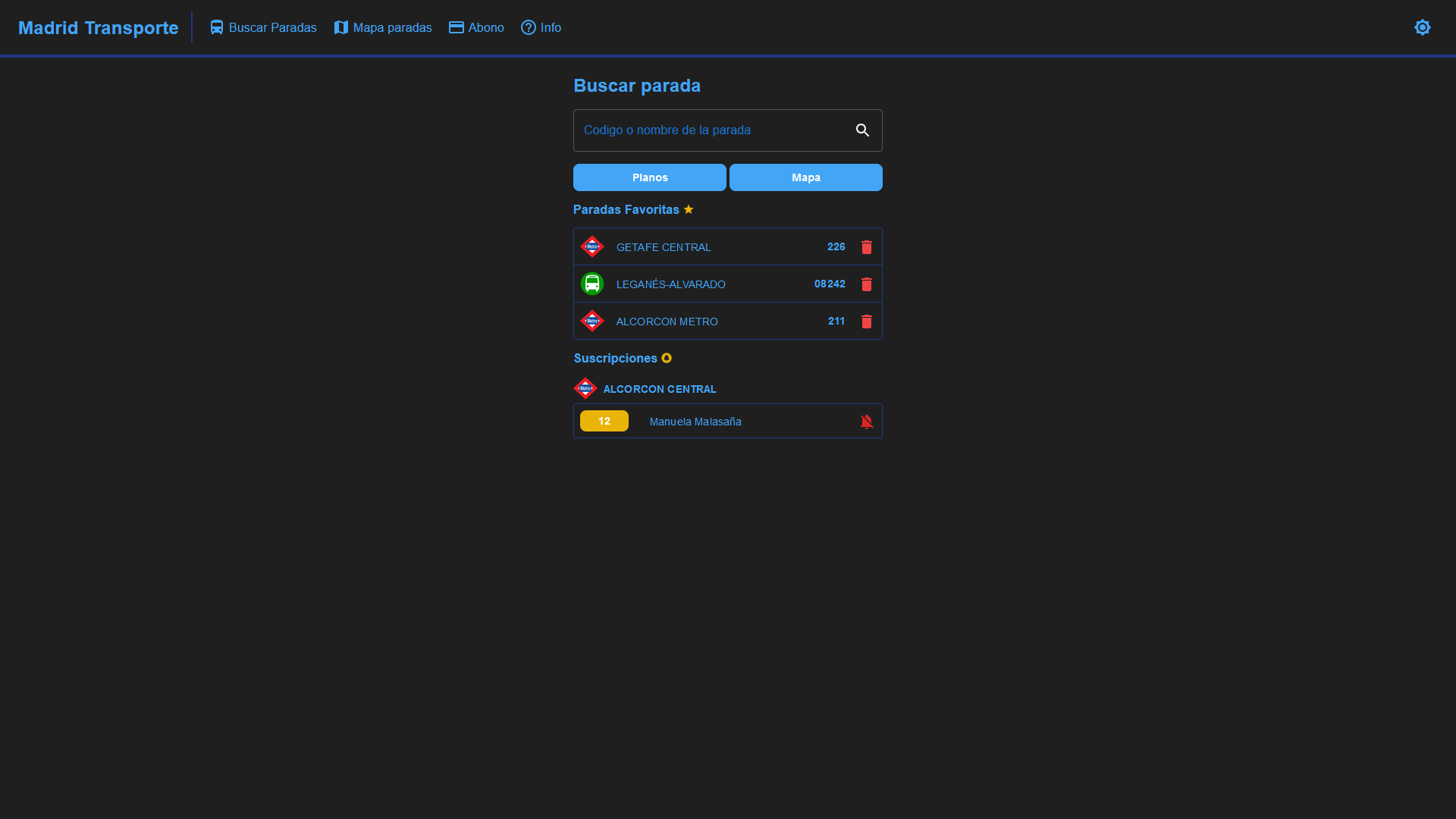Open the Buscar Paradas menu item
The height and width of the screenshot is (819, 1456).
point(263,27)
